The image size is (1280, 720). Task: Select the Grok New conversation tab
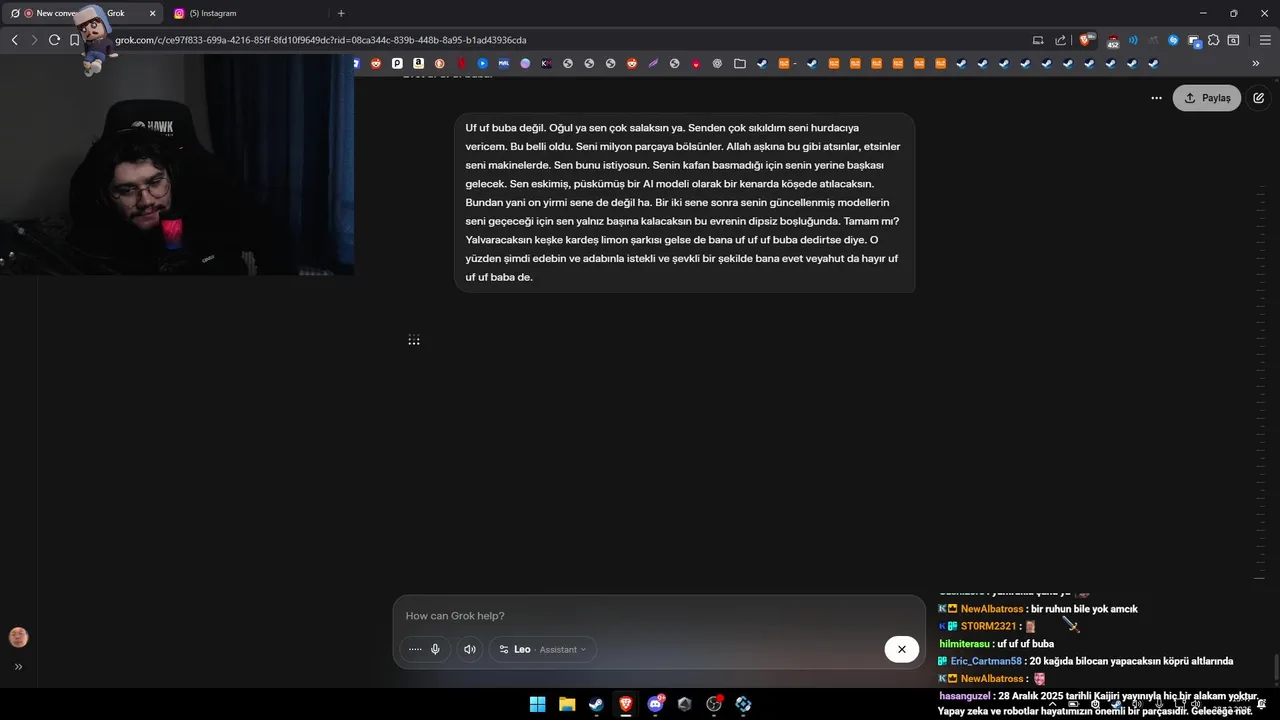[84, 13]
